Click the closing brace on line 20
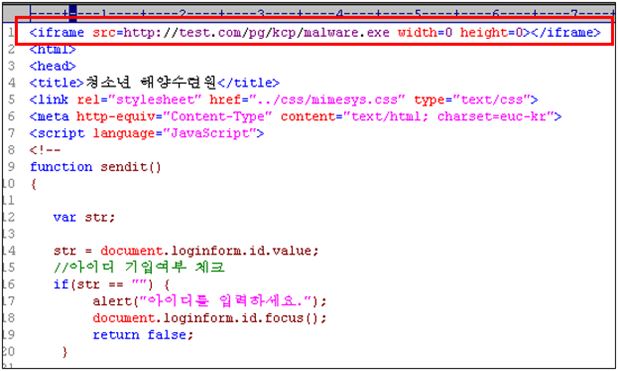This screenshot has height=371, width=618. (x=65, y=351)
